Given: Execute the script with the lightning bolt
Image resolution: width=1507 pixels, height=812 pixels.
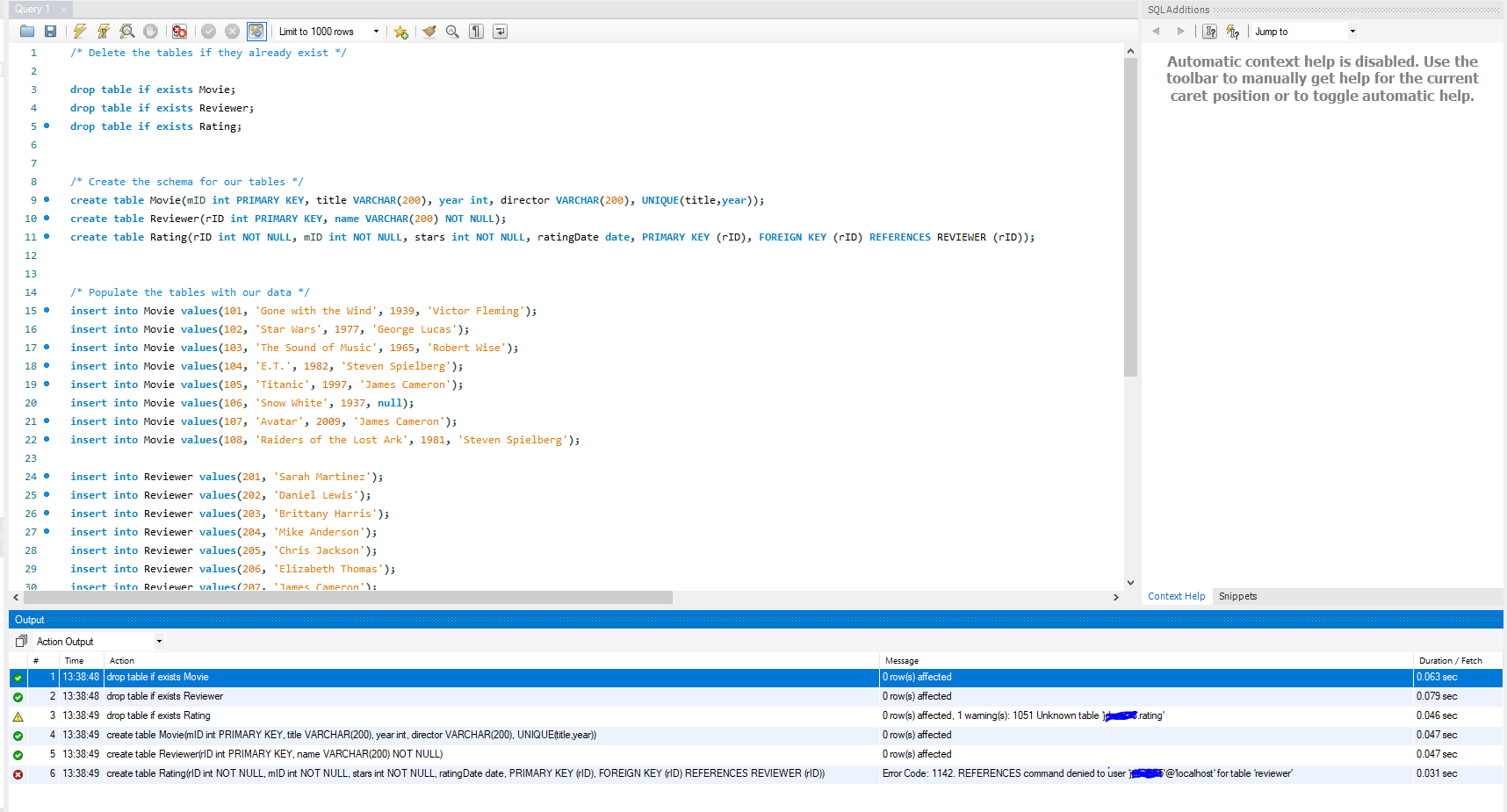Looking at the screenshot, I should (80, 32).
